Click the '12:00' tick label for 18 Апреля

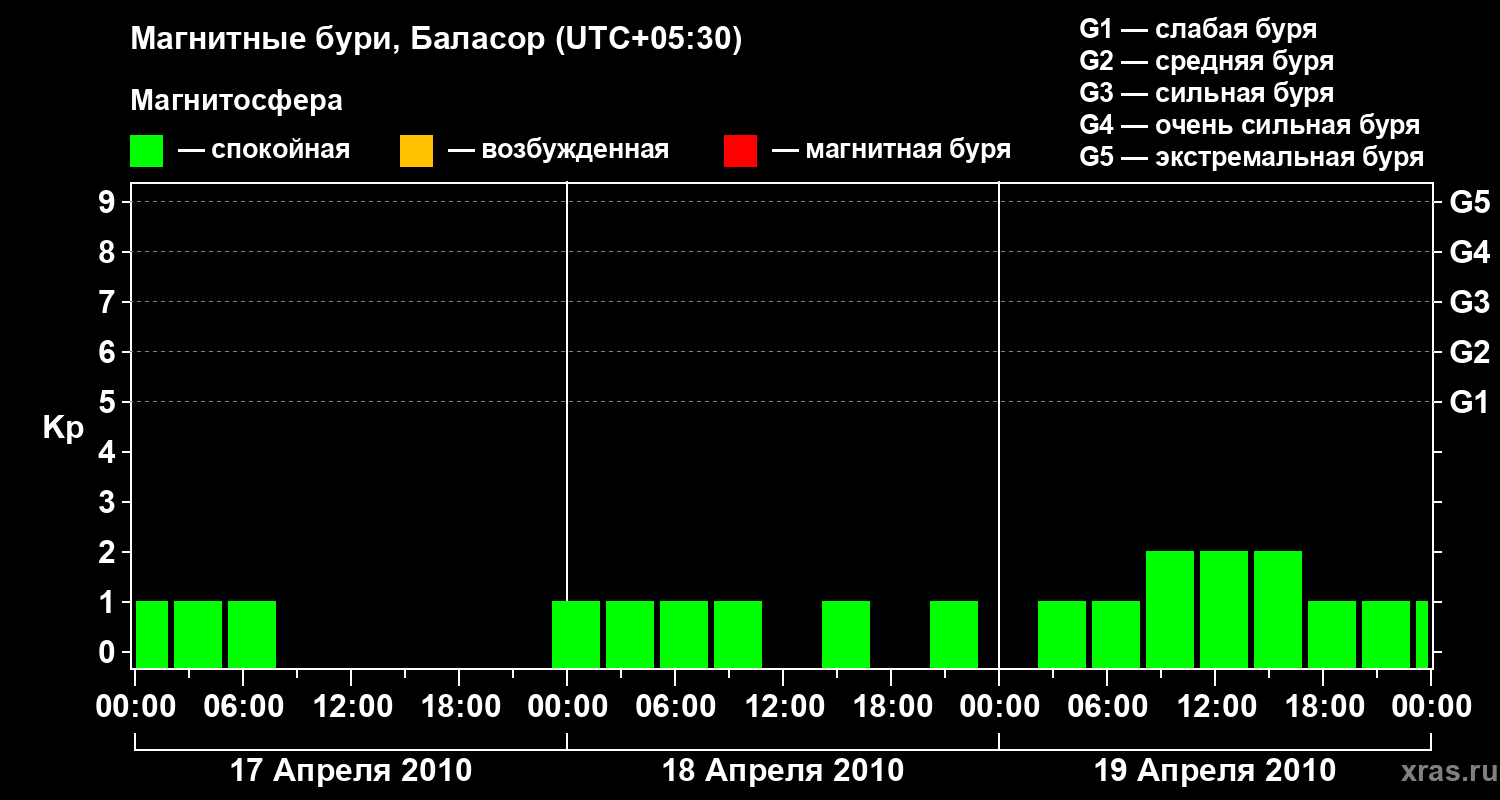click(x=783, y=706)
